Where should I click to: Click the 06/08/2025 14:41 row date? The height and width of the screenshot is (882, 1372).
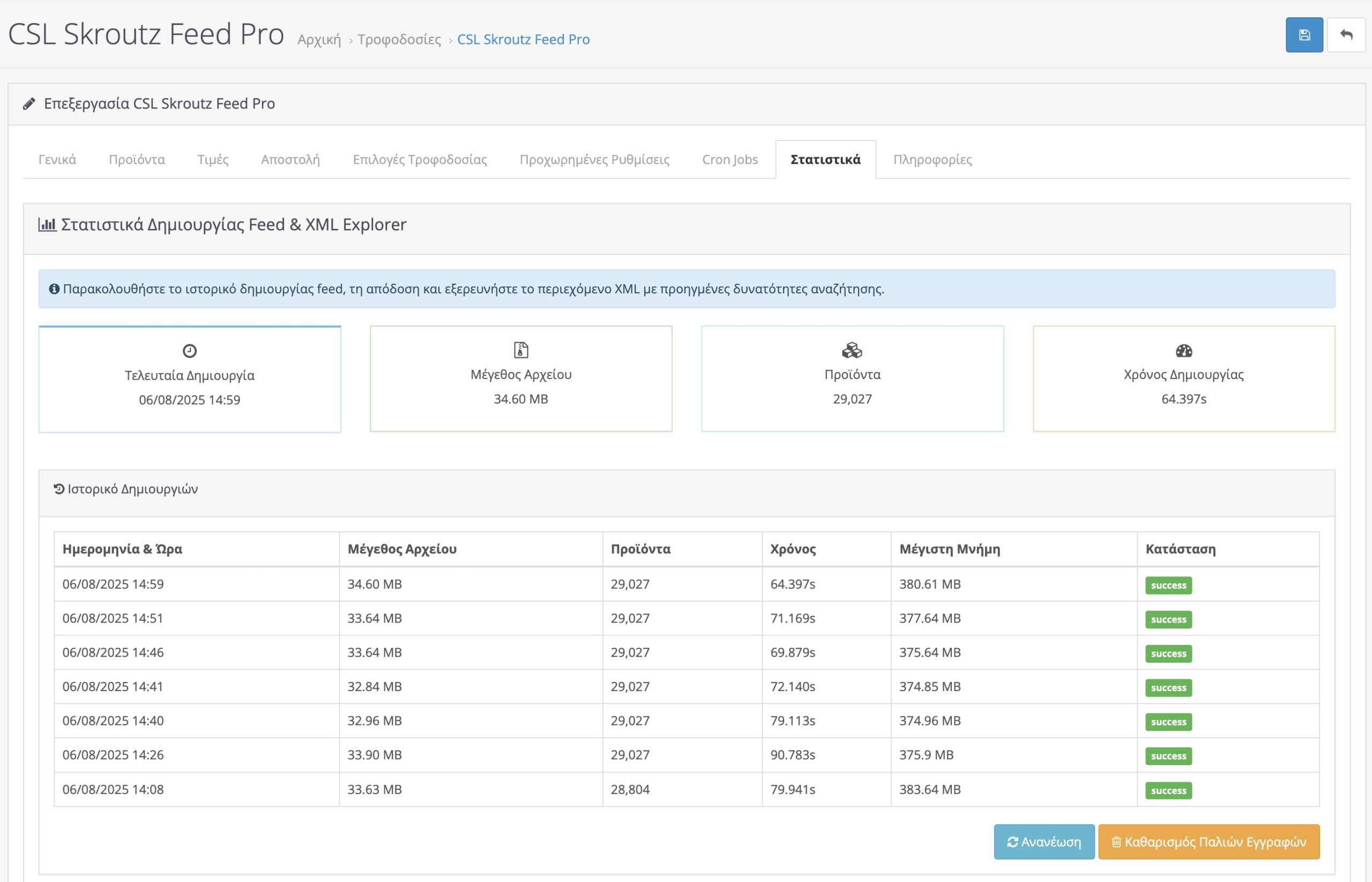pyautogui.click(x=113, y=687)
